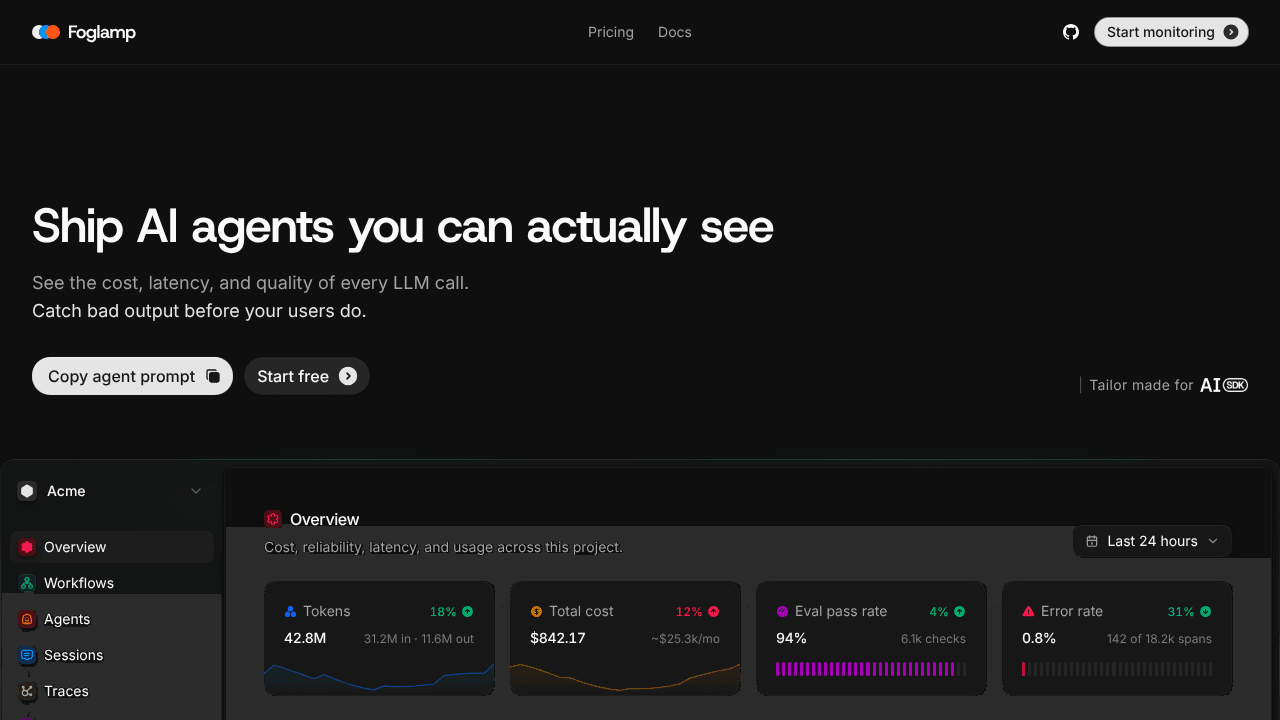Click the Agents sidebar icon
Screen dimensions: 1280x720
click(x=27, y=619)
